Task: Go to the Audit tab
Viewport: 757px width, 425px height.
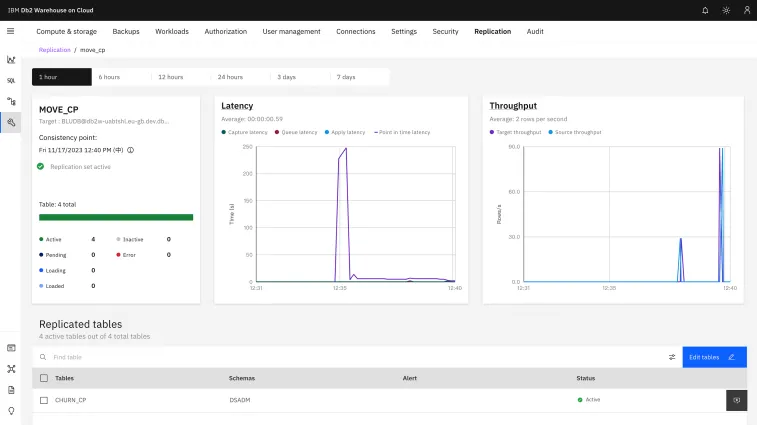Action: pyautogui.click(x=535, y=31)
